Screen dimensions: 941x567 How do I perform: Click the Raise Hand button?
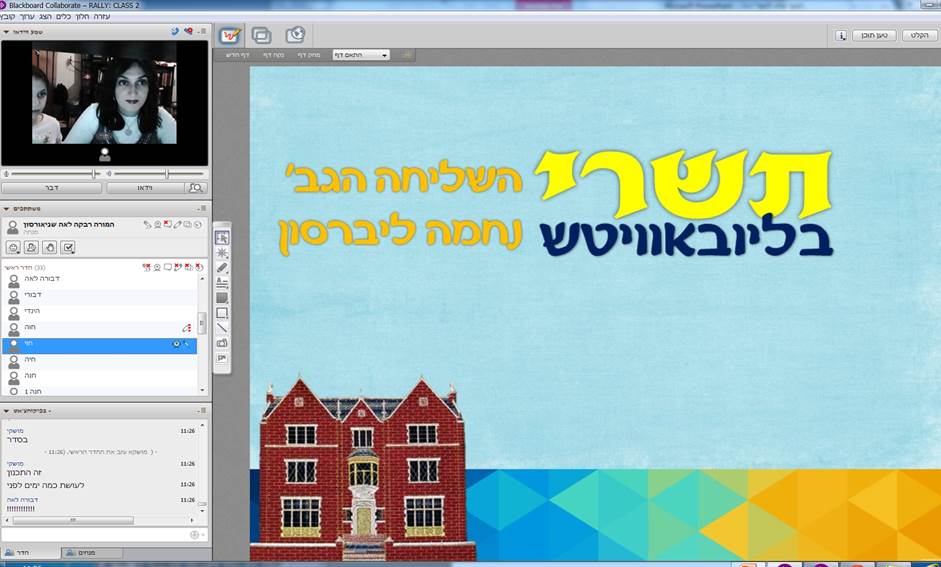point(50,247)
